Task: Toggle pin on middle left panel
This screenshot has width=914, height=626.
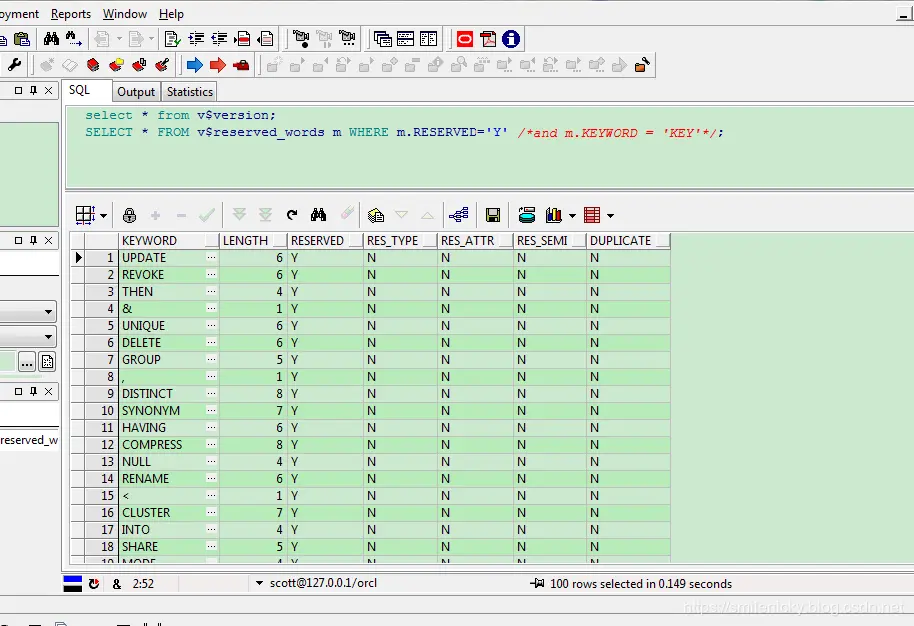Action: (33, 240)
